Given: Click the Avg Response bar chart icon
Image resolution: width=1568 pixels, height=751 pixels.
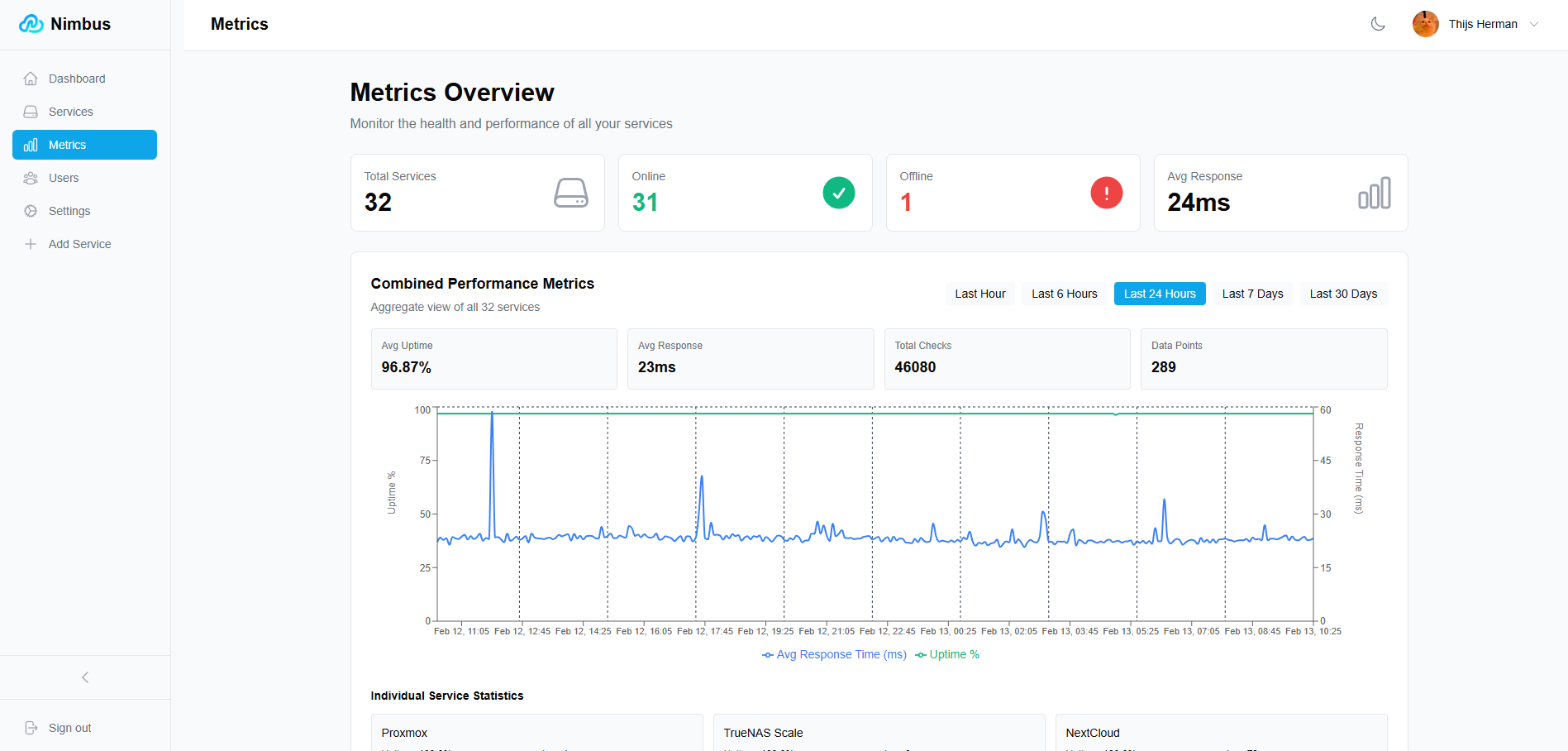Looking at the screenshot, I should 1375,193.
